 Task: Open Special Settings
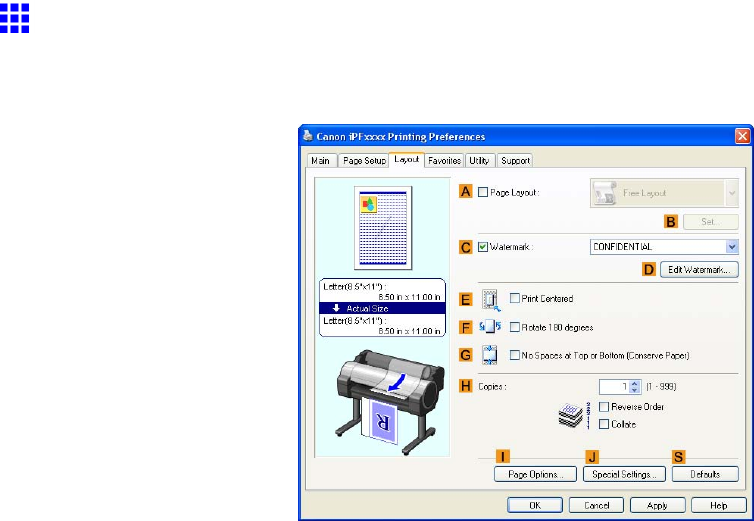pos(624,474)
